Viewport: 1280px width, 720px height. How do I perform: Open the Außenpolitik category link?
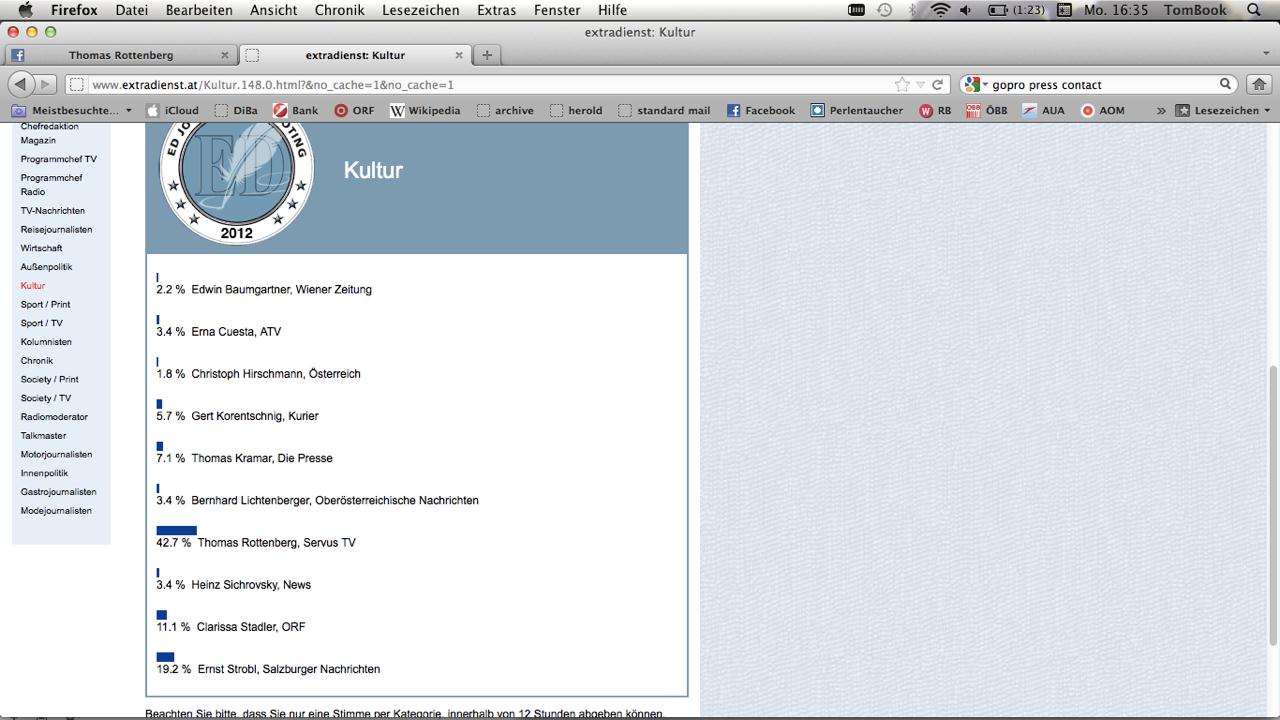coord(47,267)
